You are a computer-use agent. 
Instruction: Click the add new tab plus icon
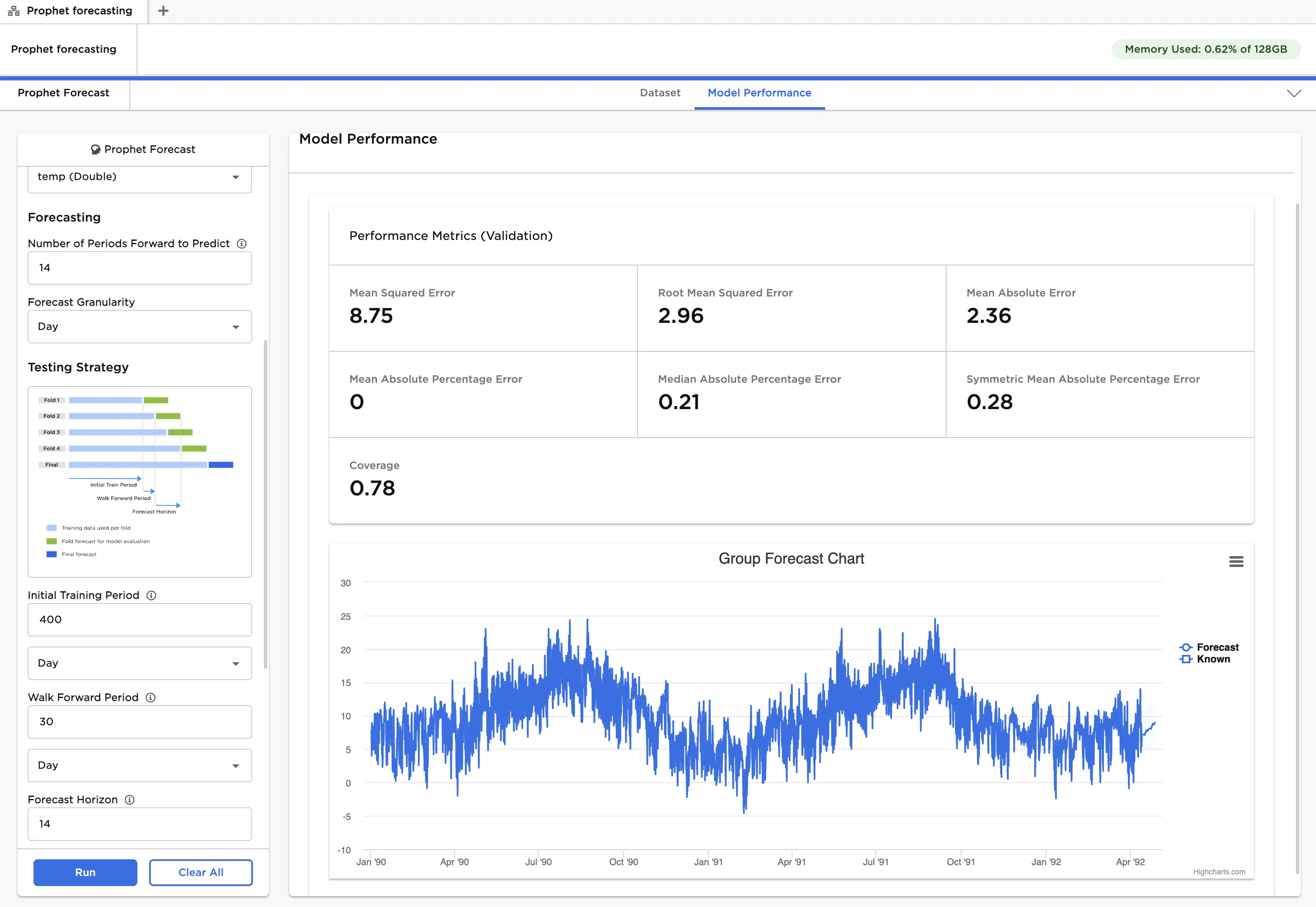click(163, 11)
